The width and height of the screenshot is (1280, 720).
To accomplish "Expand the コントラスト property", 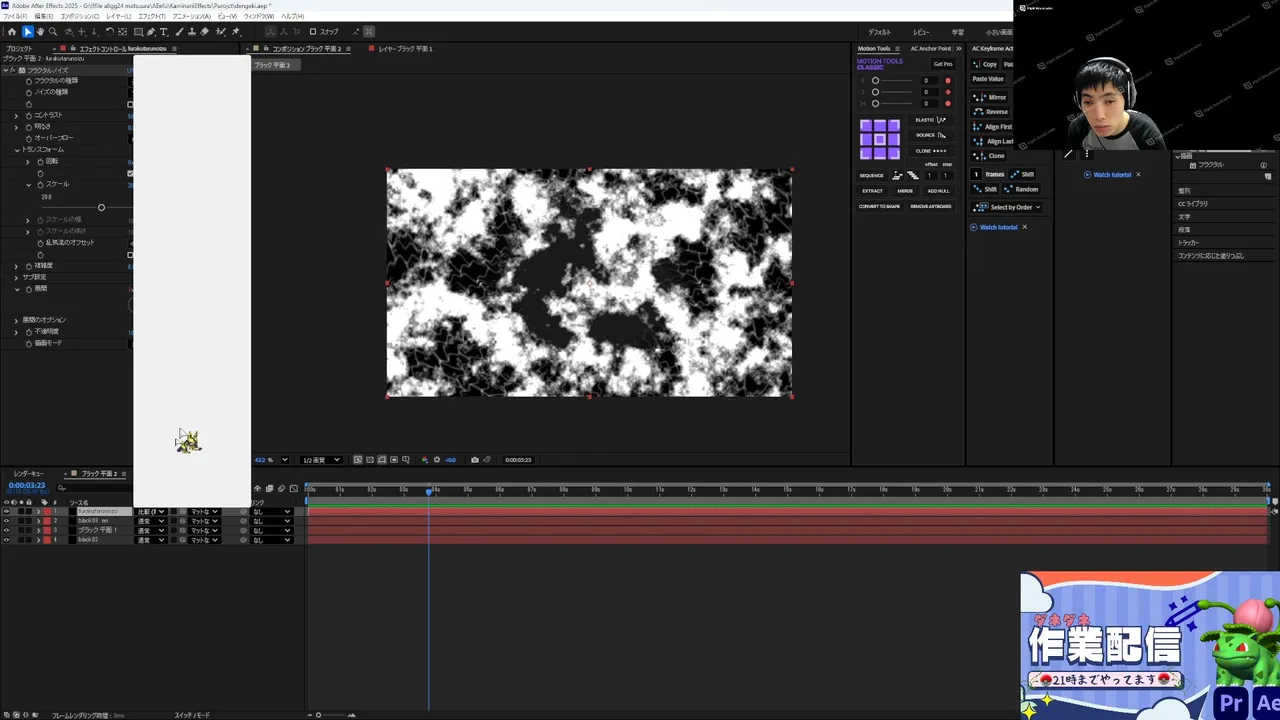I will pyautogui.click(x=16, y=116).
